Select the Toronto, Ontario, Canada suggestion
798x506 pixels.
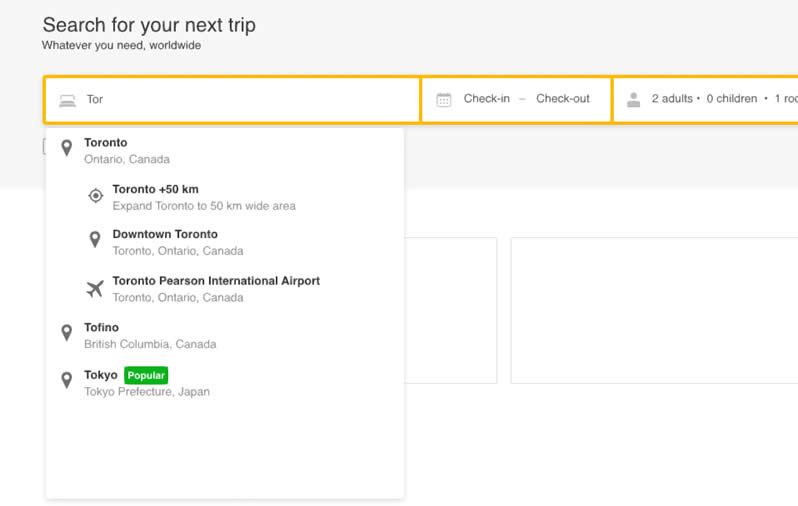(x=126, y=150)
